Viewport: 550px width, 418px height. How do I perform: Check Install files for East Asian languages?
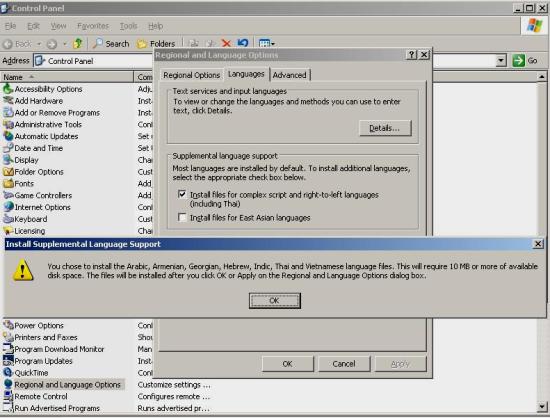182,217
